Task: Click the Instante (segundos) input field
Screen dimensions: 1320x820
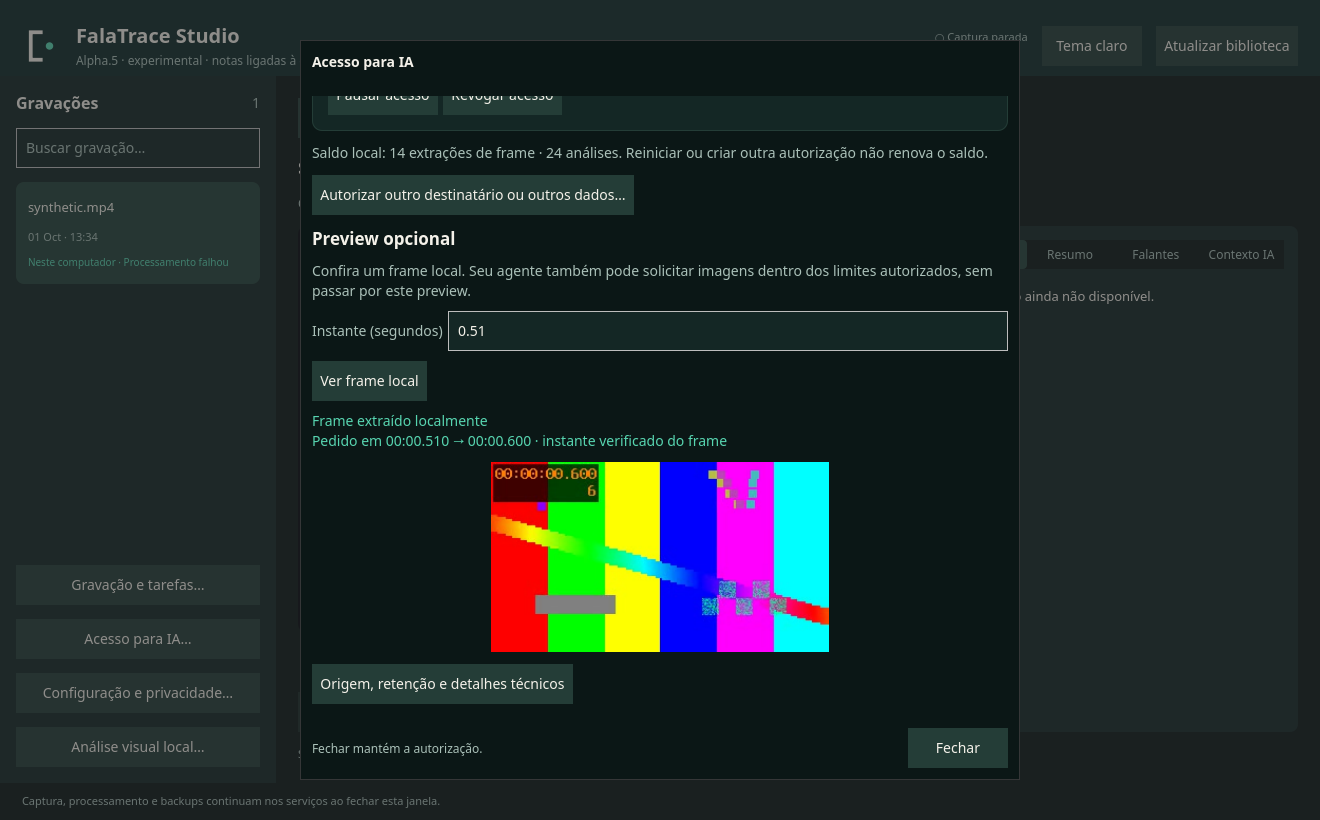Action: 728,331
